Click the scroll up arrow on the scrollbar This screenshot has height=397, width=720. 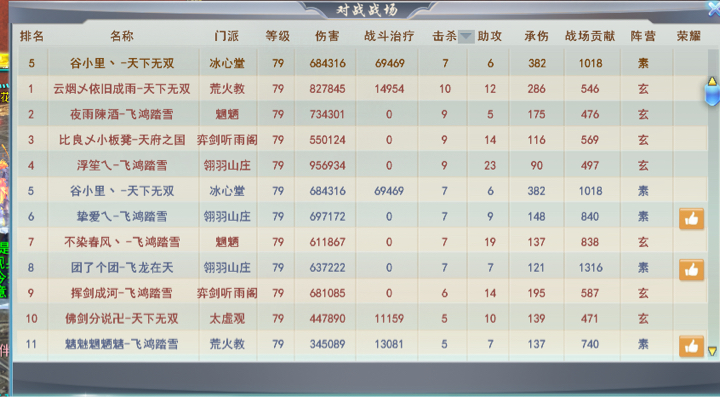click(x=712, y=81)
